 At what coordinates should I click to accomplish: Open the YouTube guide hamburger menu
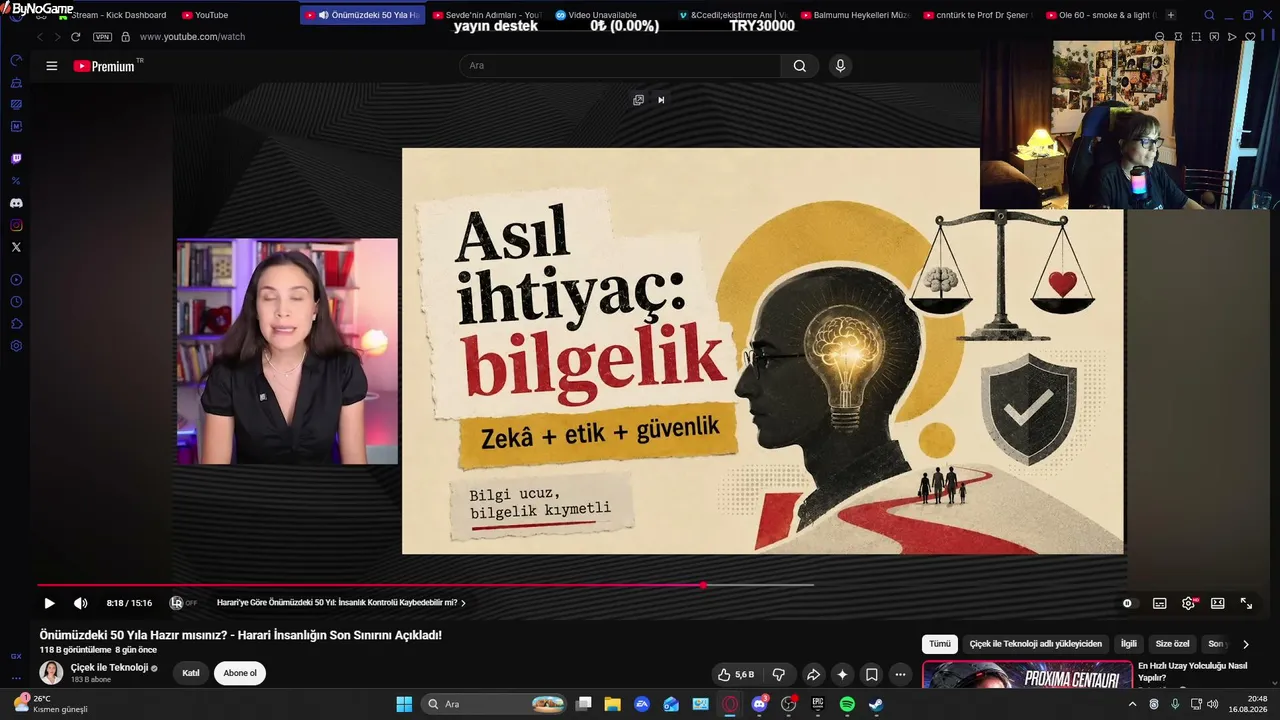(52, 66)
